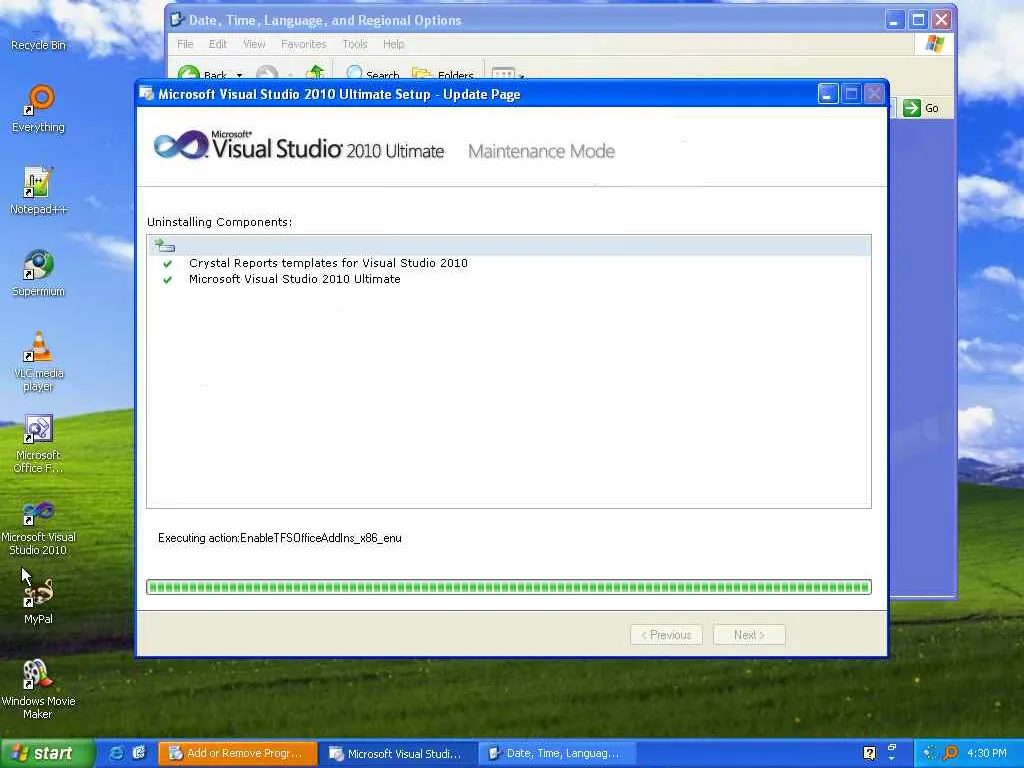The image size is (1024, 768).
Task: Click checkmark next to Microsoft Visual Studio 2010 Ultimate
Action: pyautogui.click(x=168, y=280)
